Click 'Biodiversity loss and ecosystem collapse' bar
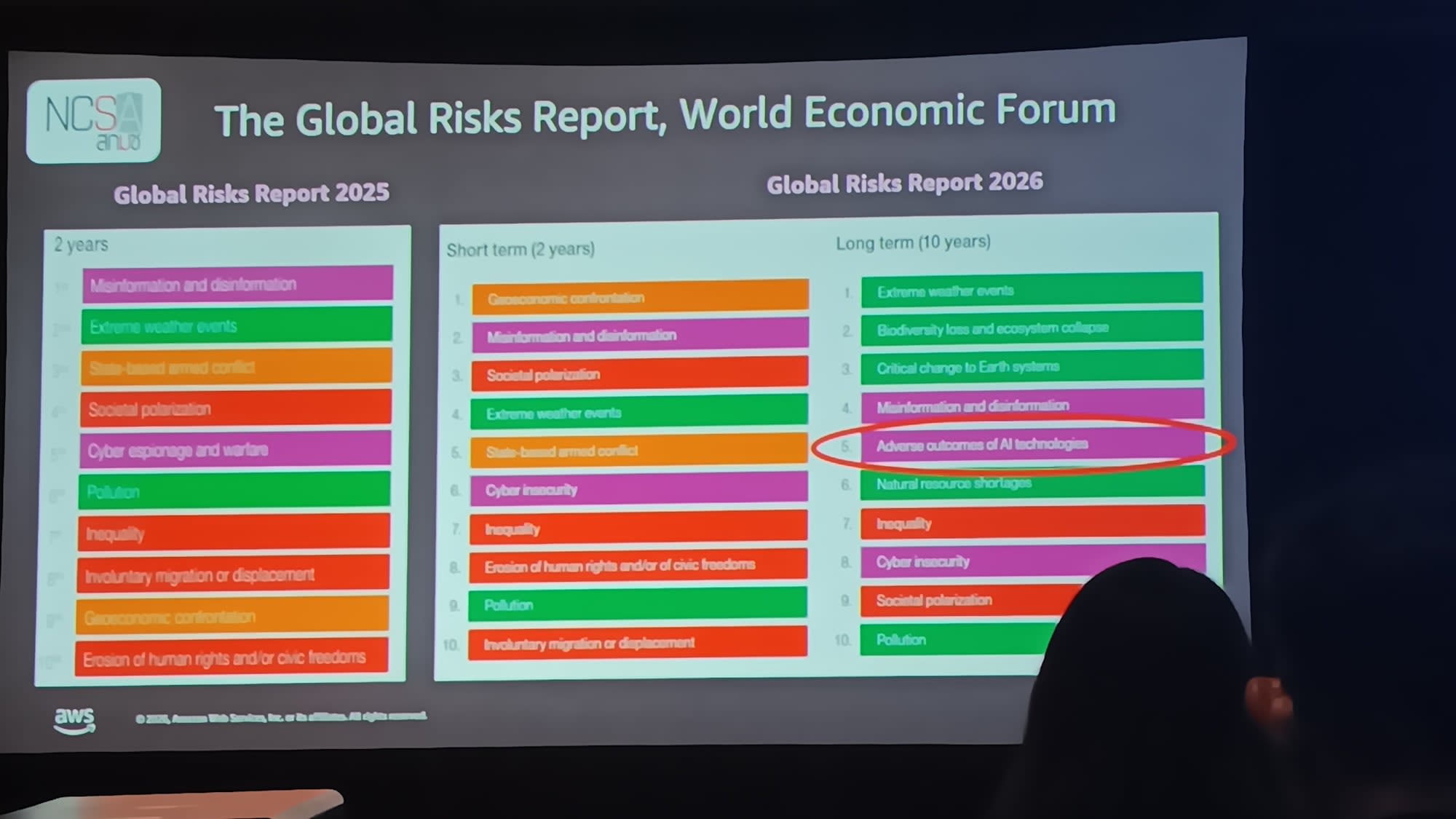The height and width of the screenshot is (819, 1456). click(1032, 328)
